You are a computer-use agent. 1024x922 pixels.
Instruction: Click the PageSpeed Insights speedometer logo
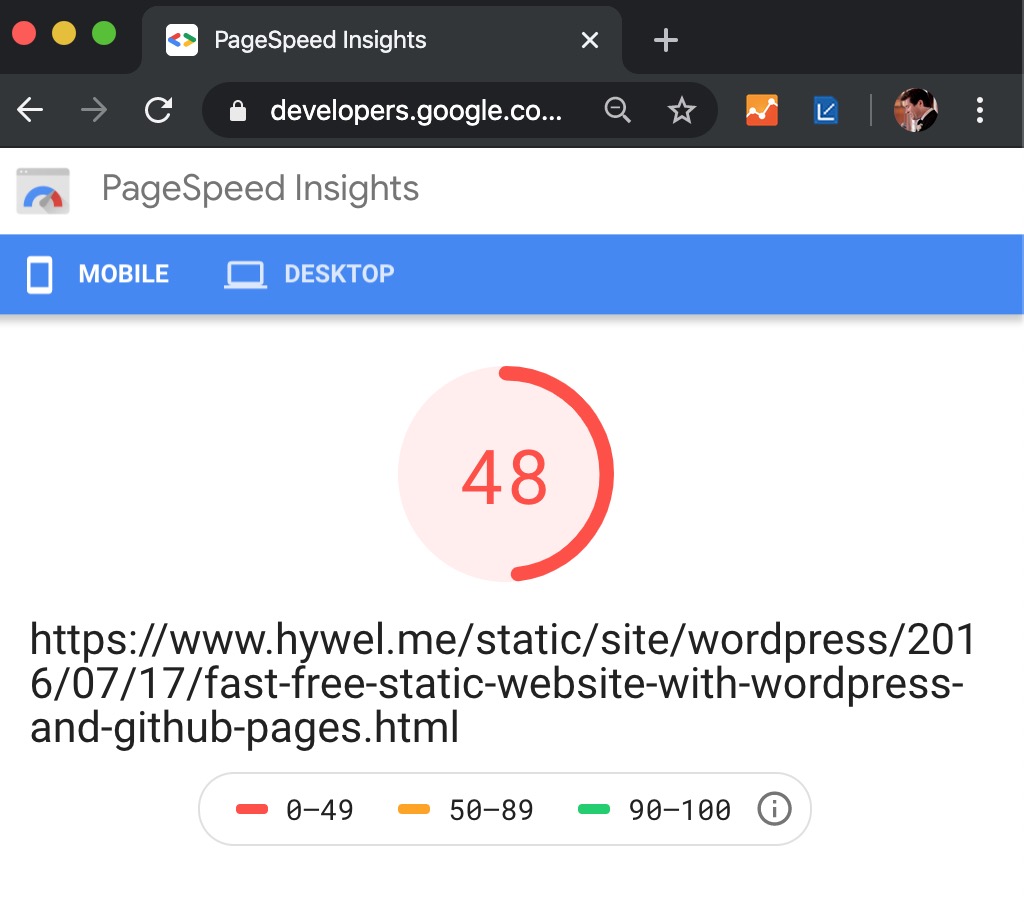tap(43, 191)
